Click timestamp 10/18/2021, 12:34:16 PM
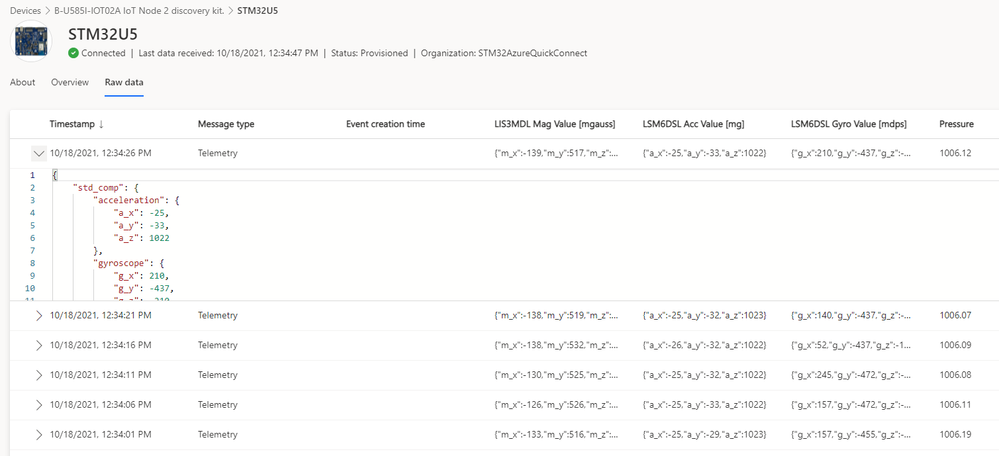Viewport: 999px width, 456px height. 101,345
